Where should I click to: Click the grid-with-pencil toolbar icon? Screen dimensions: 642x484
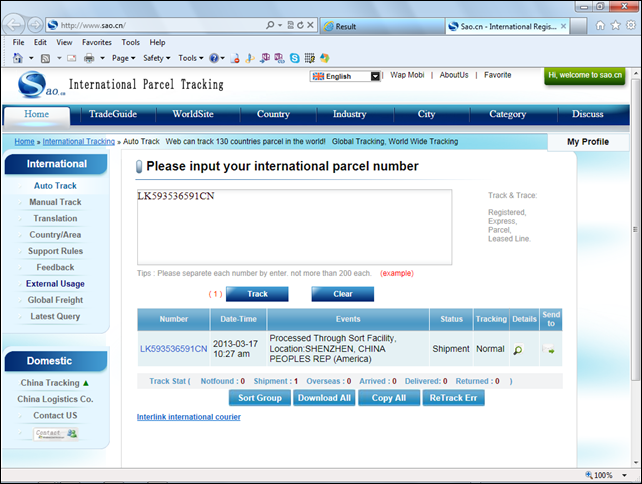click(310, 58)
